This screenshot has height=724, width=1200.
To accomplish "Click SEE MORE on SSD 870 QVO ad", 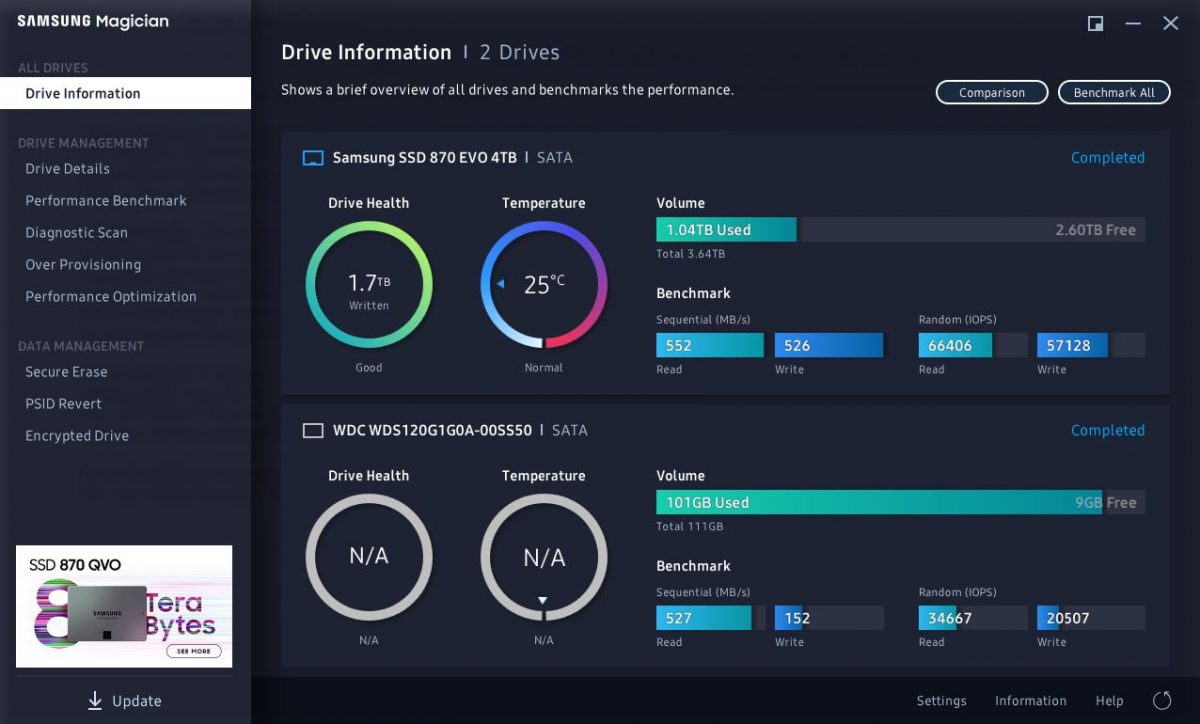I will (194, 651).
